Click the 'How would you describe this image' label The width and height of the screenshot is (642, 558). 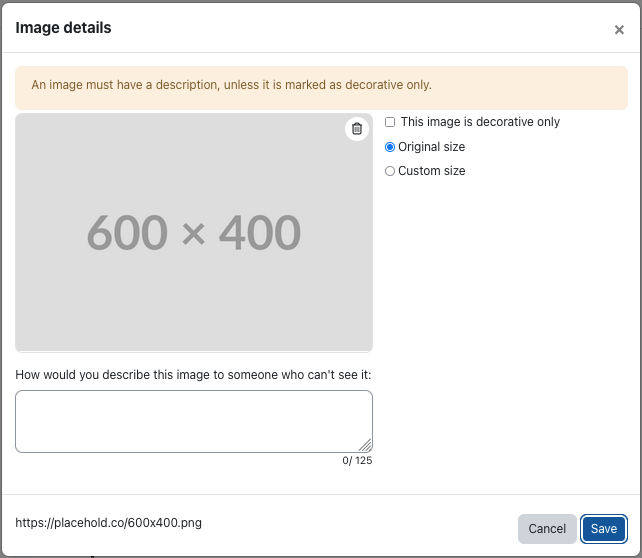click(193, 375)
